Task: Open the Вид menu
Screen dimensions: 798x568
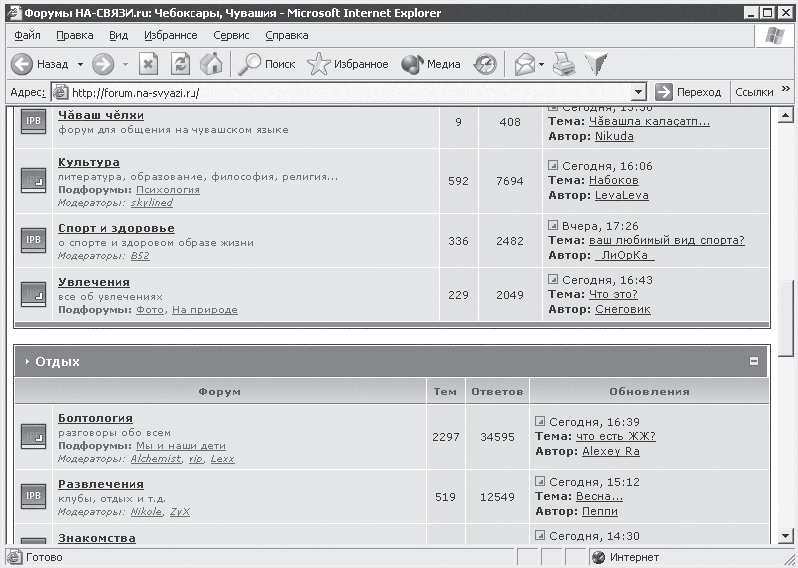Action: click(x=118, y=35)
